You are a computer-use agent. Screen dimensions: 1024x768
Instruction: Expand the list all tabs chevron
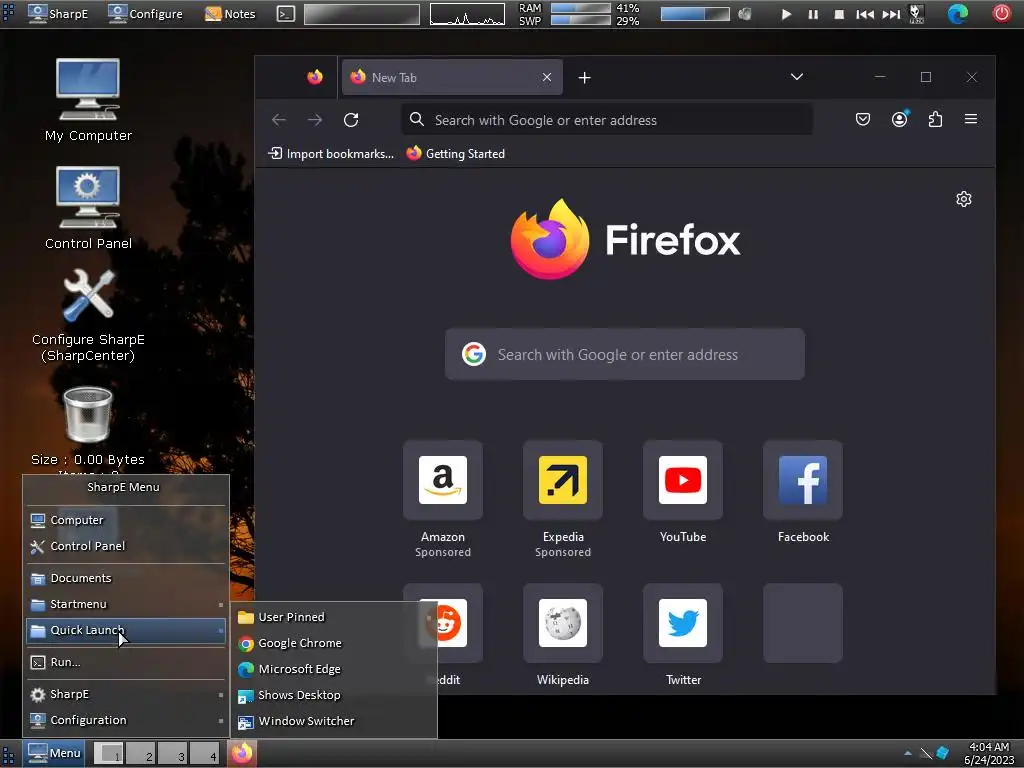(x=797, y=77)
